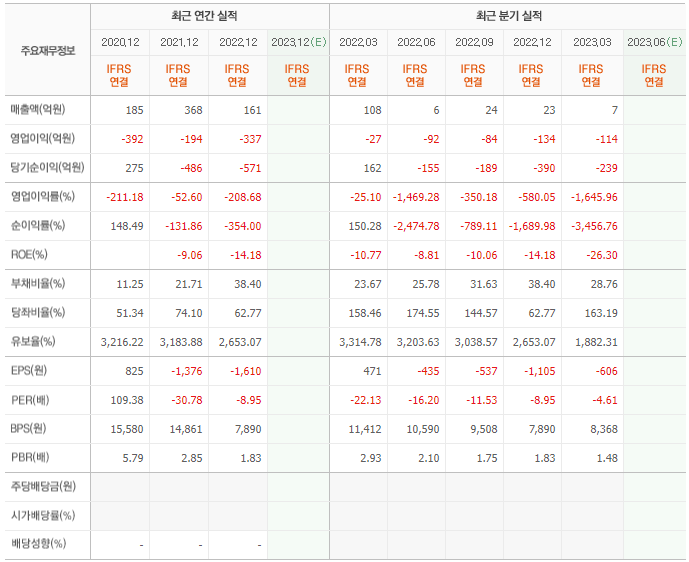
Task: Select the BPS(원) row label
Action: click(29, 428)
